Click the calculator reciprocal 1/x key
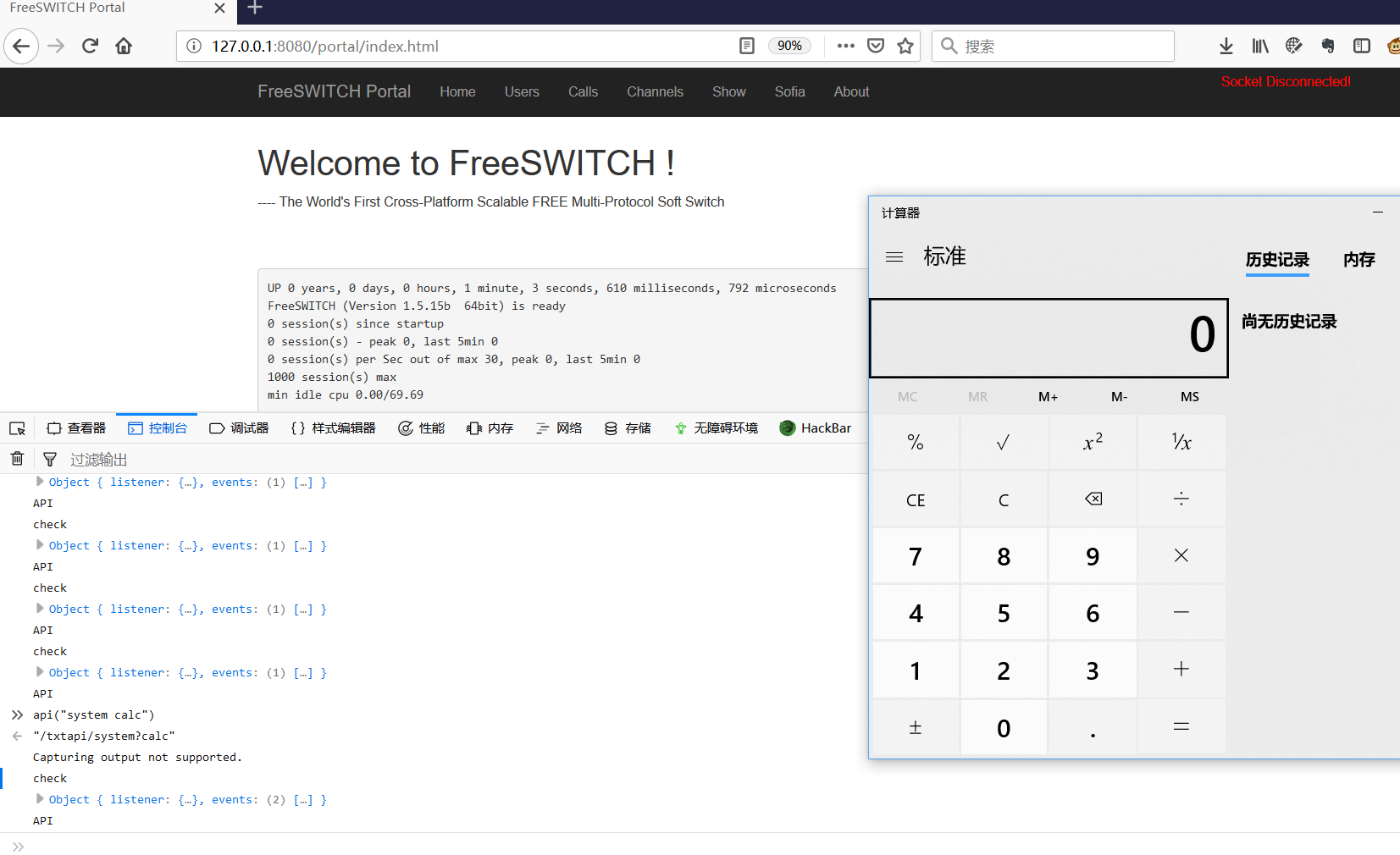The image size is (1400, 855). 1181,442
